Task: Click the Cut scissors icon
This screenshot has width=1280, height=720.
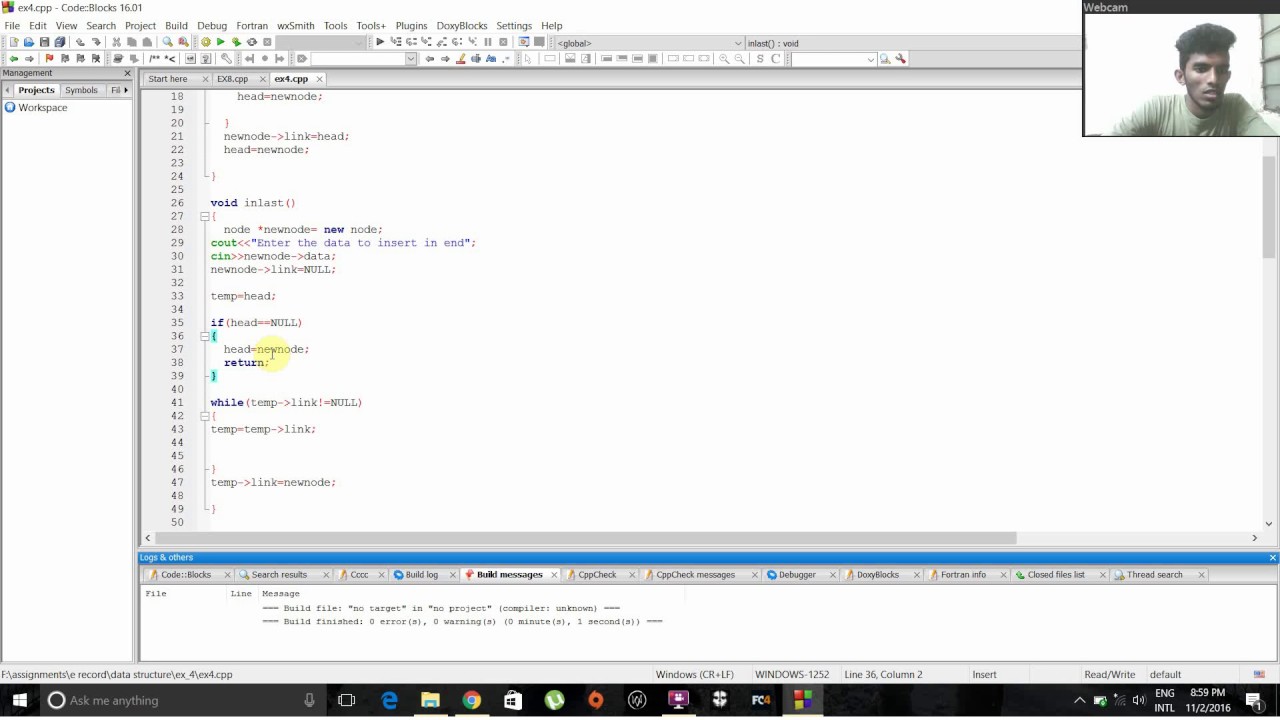Action: coord(116,42)
